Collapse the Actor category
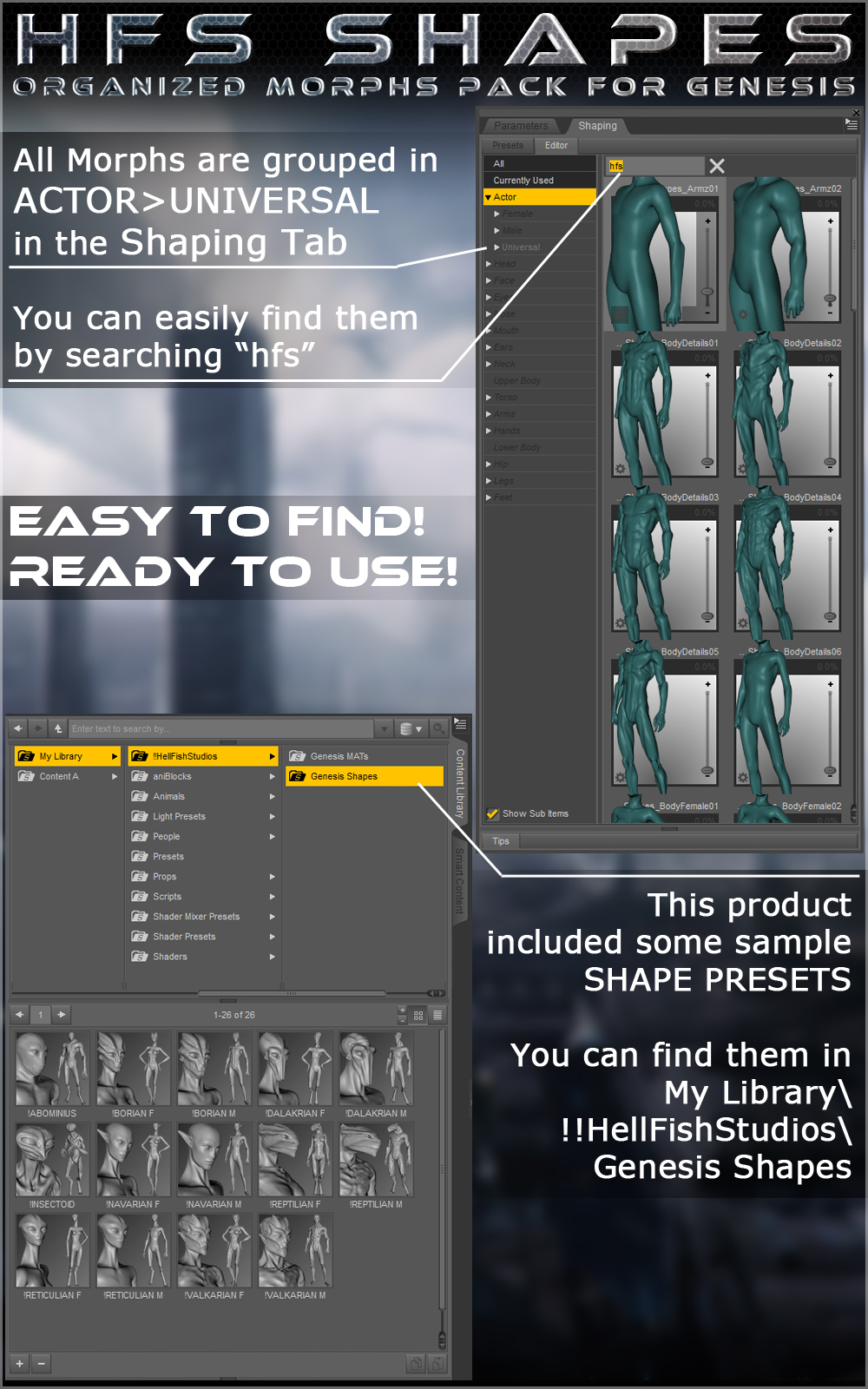 coord(489,197)
